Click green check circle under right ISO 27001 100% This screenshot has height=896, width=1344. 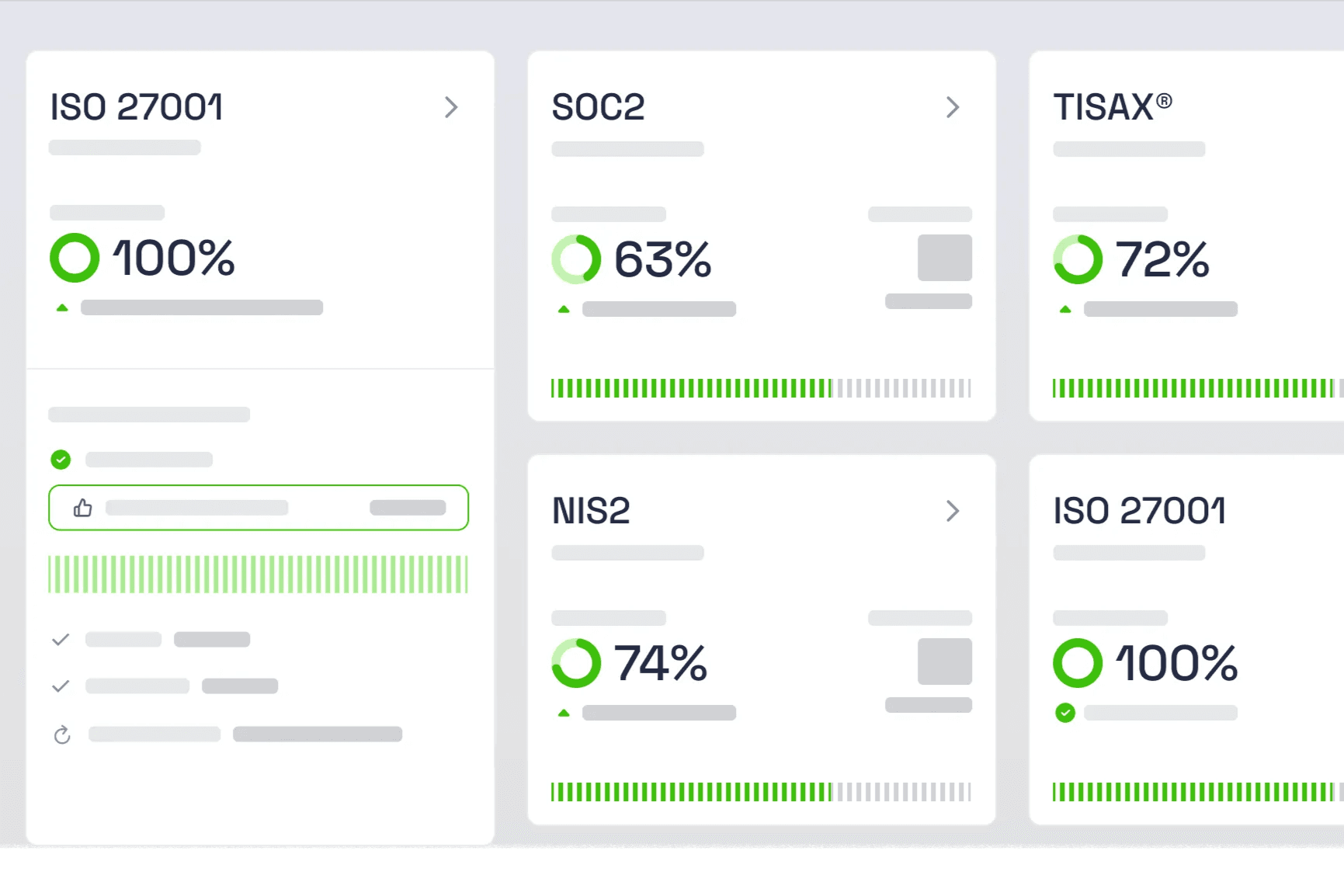point(1065,713)
